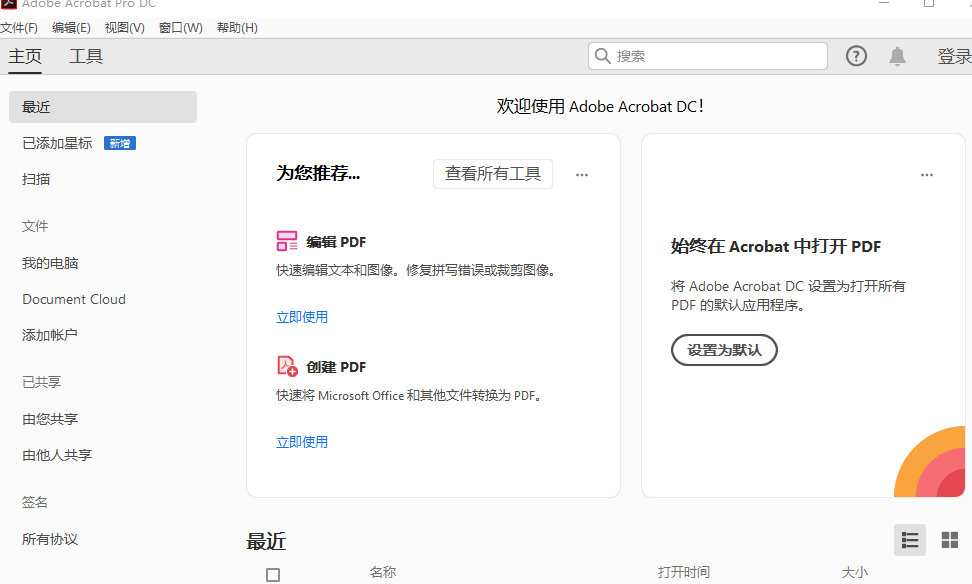This screenshot has width=972, height=584.
Task: Open the more options menu on default PDF card
Action: [927, 175]
